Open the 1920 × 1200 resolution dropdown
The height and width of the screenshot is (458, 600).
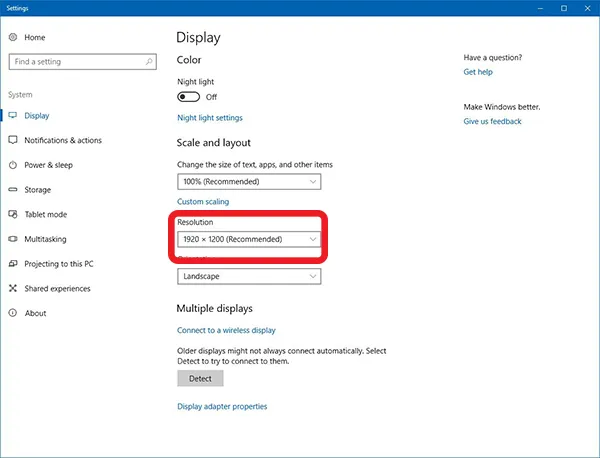coord(249,239)
